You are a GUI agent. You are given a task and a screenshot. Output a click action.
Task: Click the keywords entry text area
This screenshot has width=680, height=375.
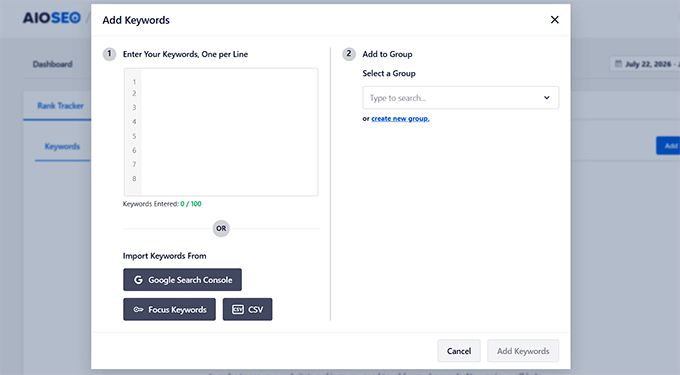pos(221,132)
